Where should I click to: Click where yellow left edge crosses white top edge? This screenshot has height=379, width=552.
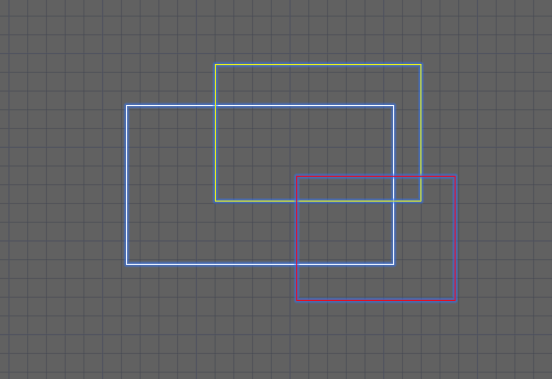(216, 106)
